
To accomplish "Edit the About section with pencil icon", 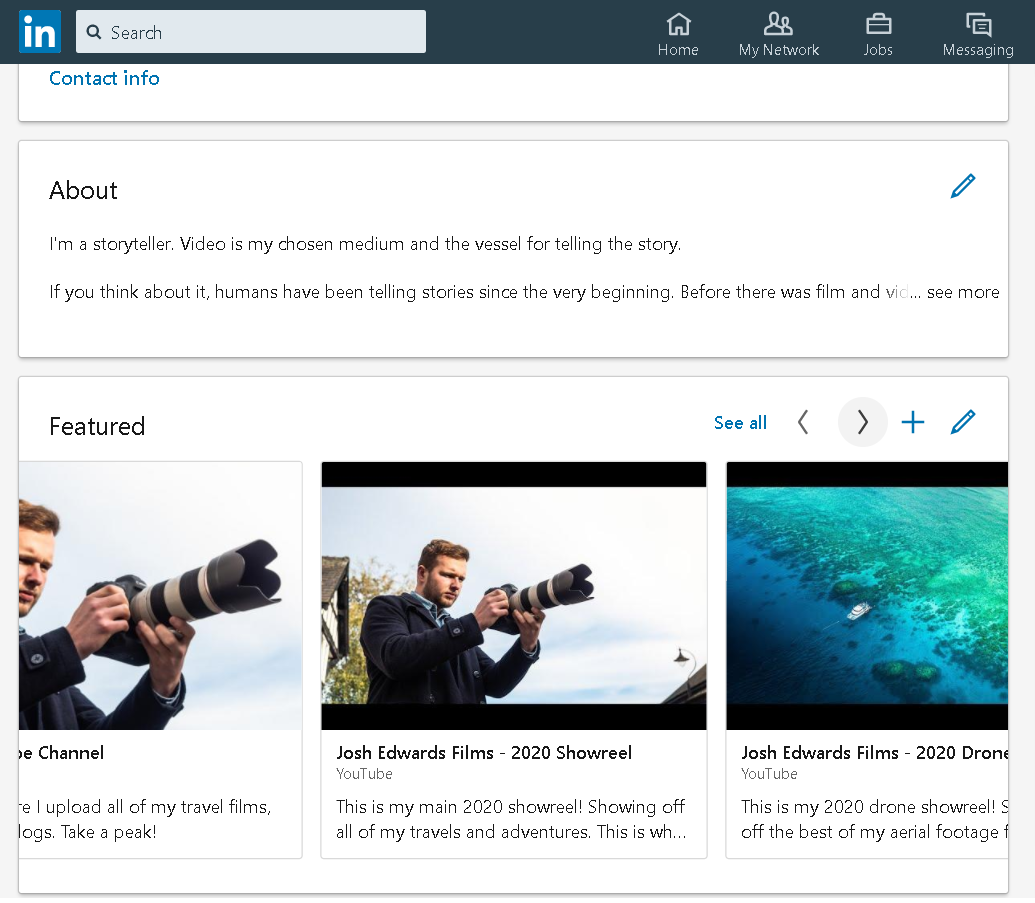I will [x=962, y=186].
